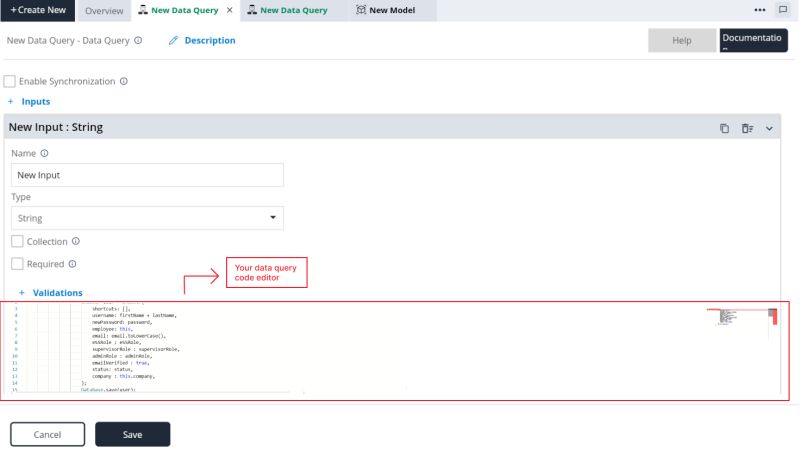
Task: Click the Save button
Action: [x=133, y=434]
